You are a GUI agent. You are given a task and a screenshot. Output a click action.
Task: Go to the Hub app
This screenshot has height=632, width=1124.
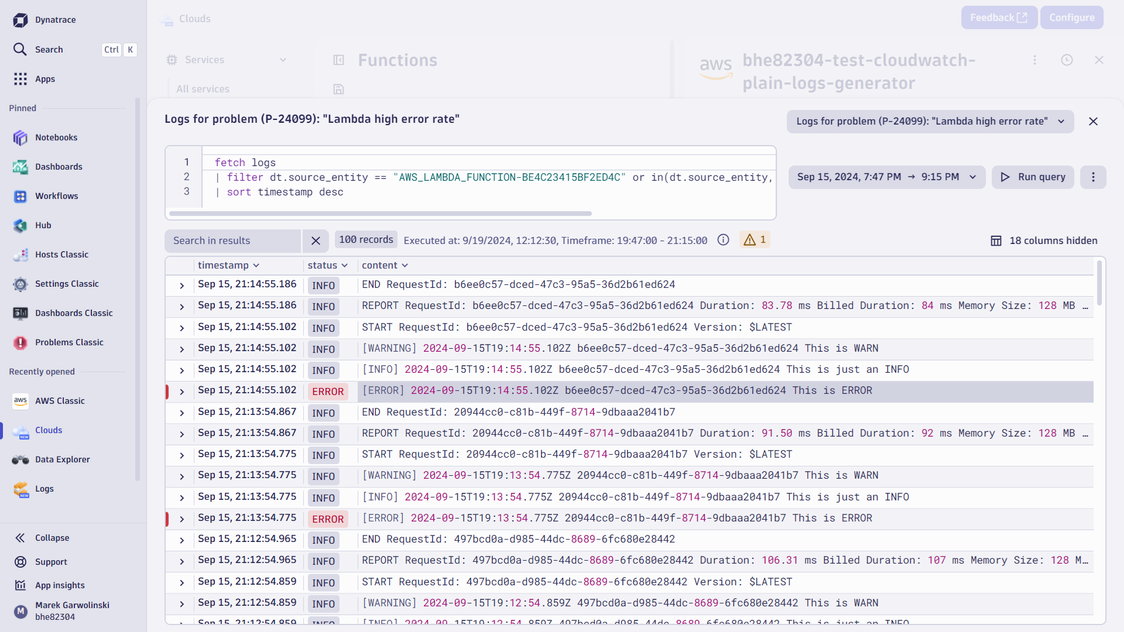(x=42, y=225)
